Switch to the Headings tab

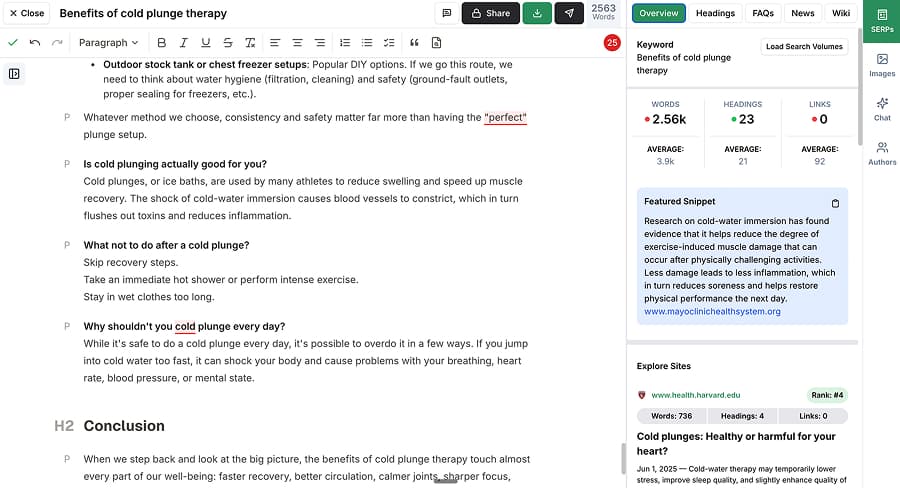coord(715,13)
